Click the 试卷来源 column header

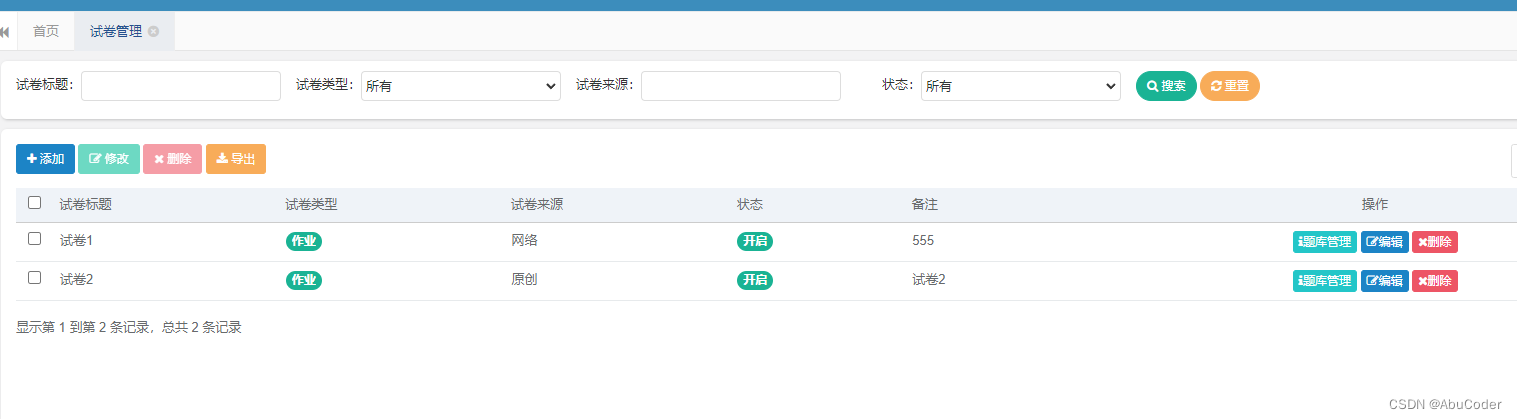537,204
